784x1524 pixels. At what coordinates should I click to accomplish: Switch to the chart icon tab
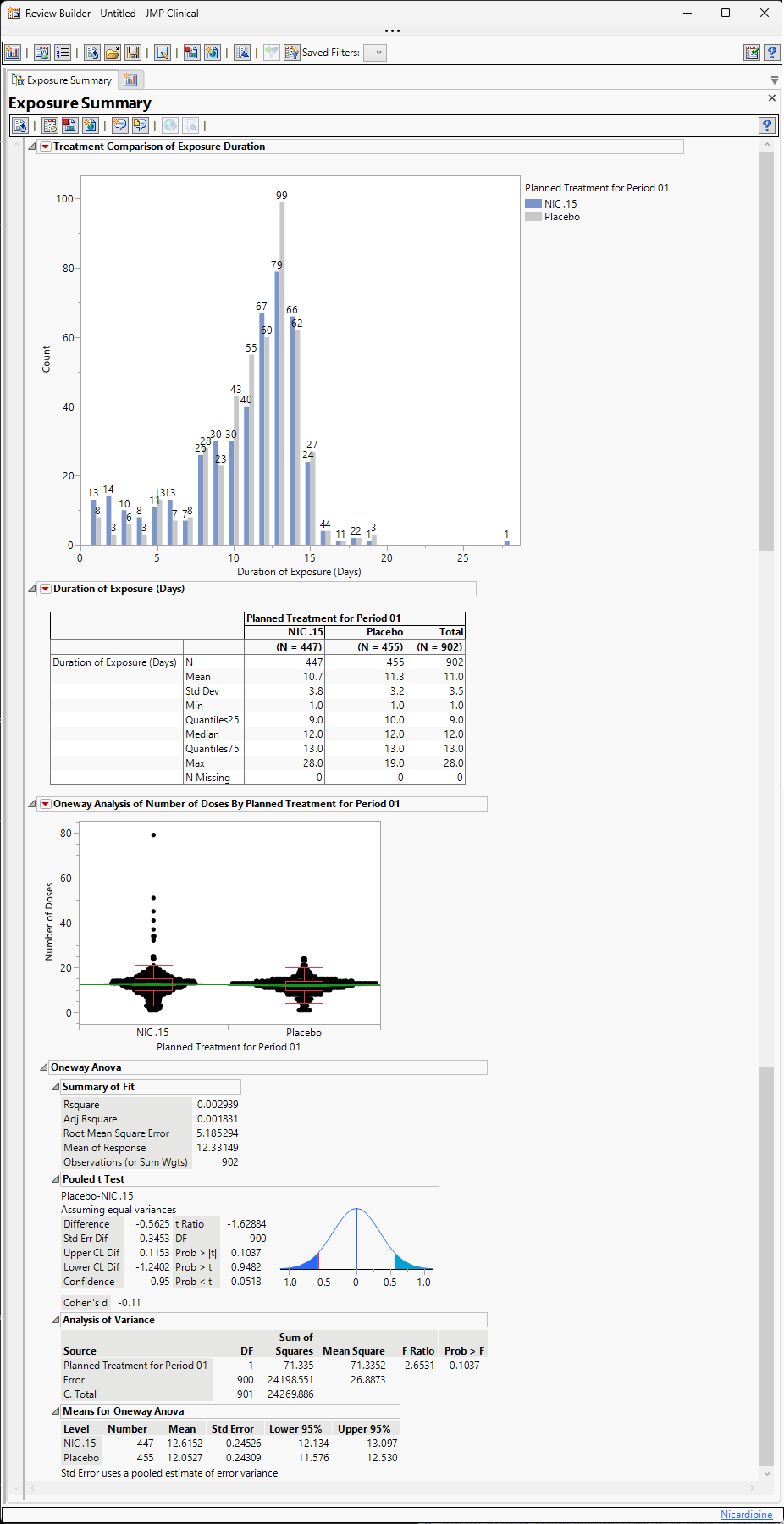click(x=130, y=80)
